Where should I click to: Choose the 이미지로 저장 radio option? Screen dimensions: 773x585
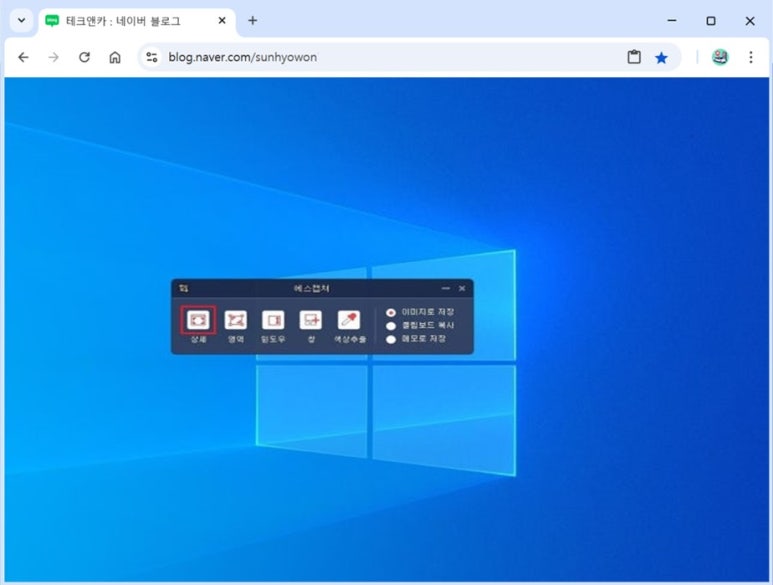[391, 312]
